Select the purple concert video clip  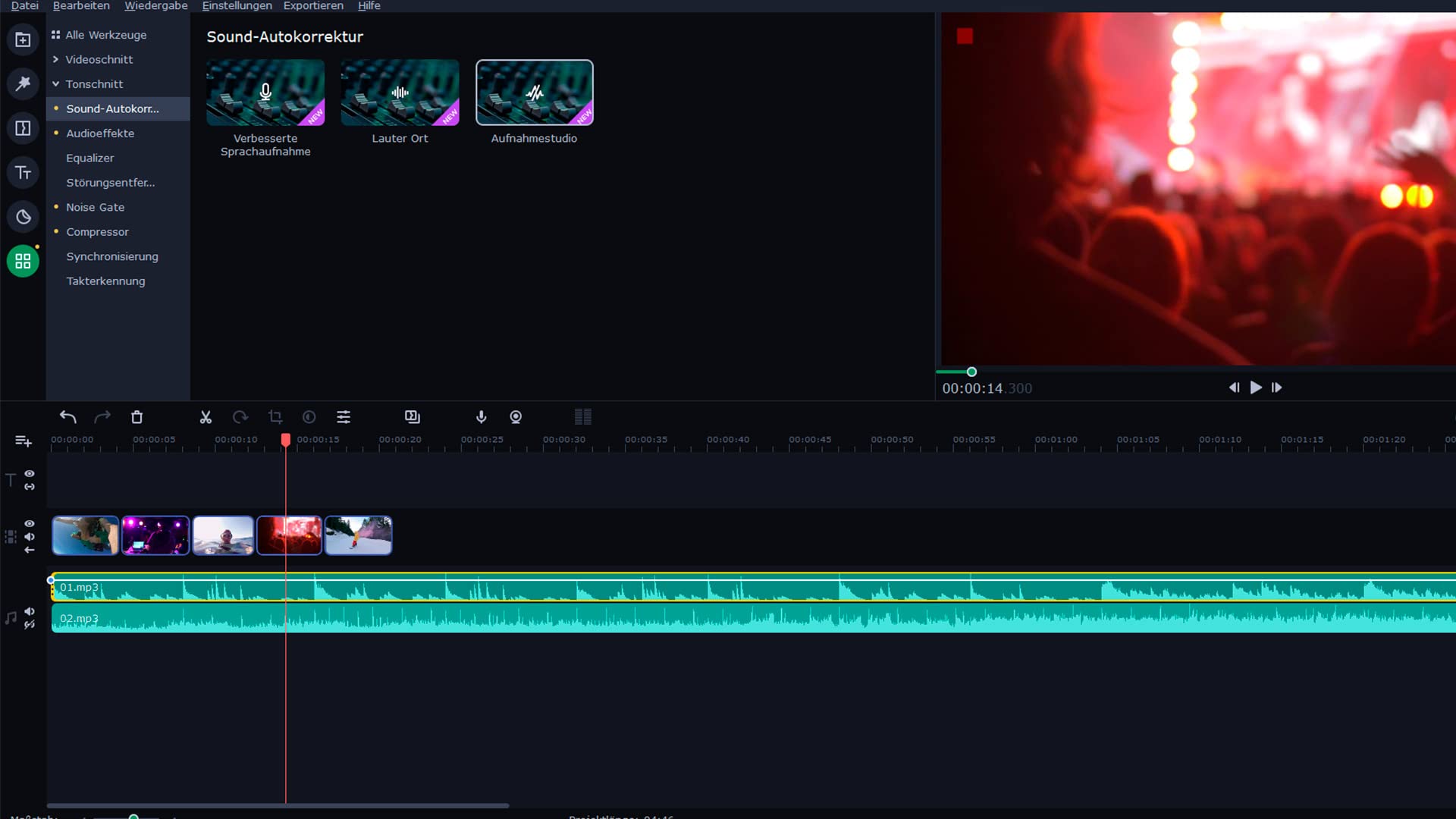[x=155, y=535]
